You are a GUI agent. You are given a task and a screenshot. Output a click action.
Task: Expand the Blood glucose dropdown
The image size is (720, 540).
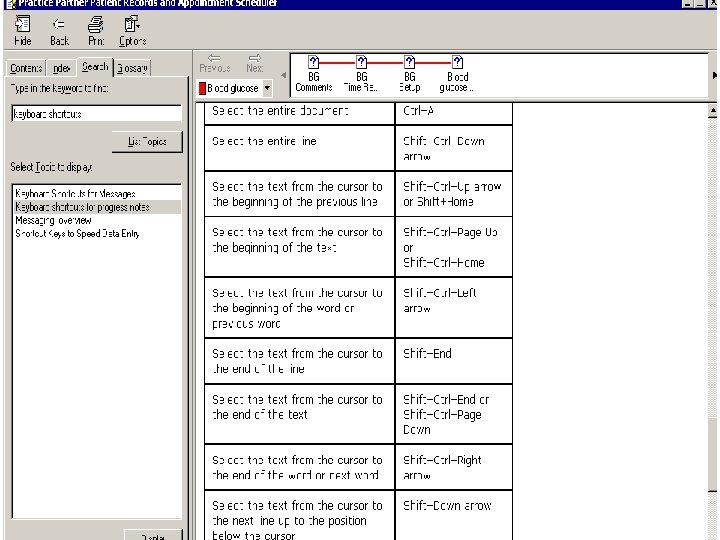point(267,88)
